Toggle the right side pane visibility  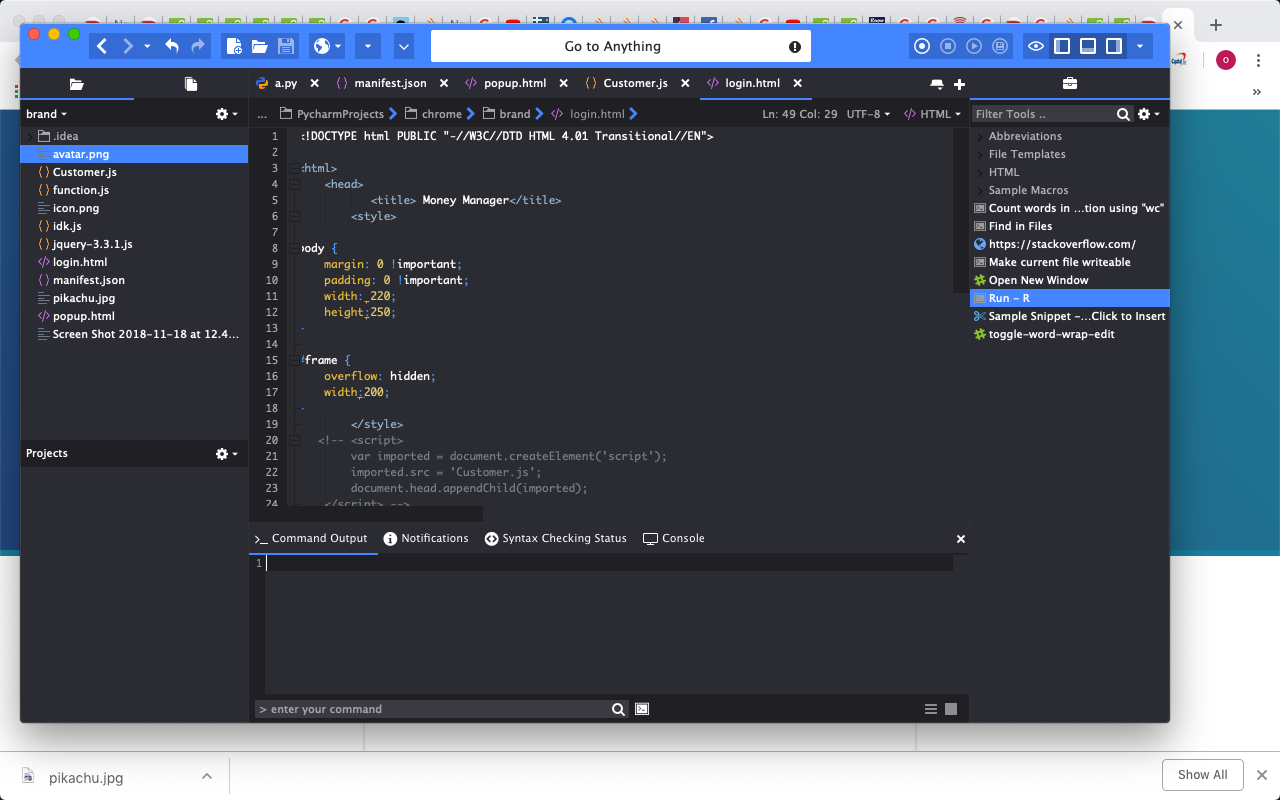(1114, 46)
